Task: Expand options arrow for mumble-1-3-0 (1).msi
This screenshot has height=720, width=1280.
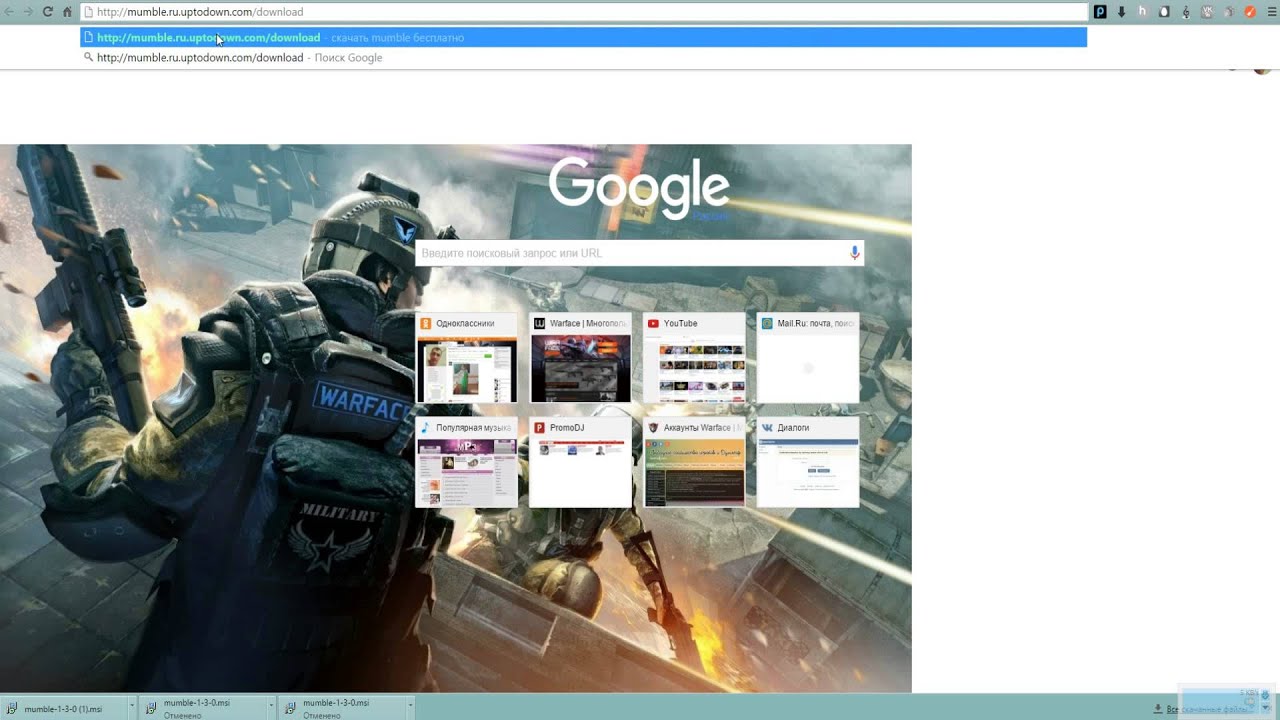Action: click(x=131, y=708)
